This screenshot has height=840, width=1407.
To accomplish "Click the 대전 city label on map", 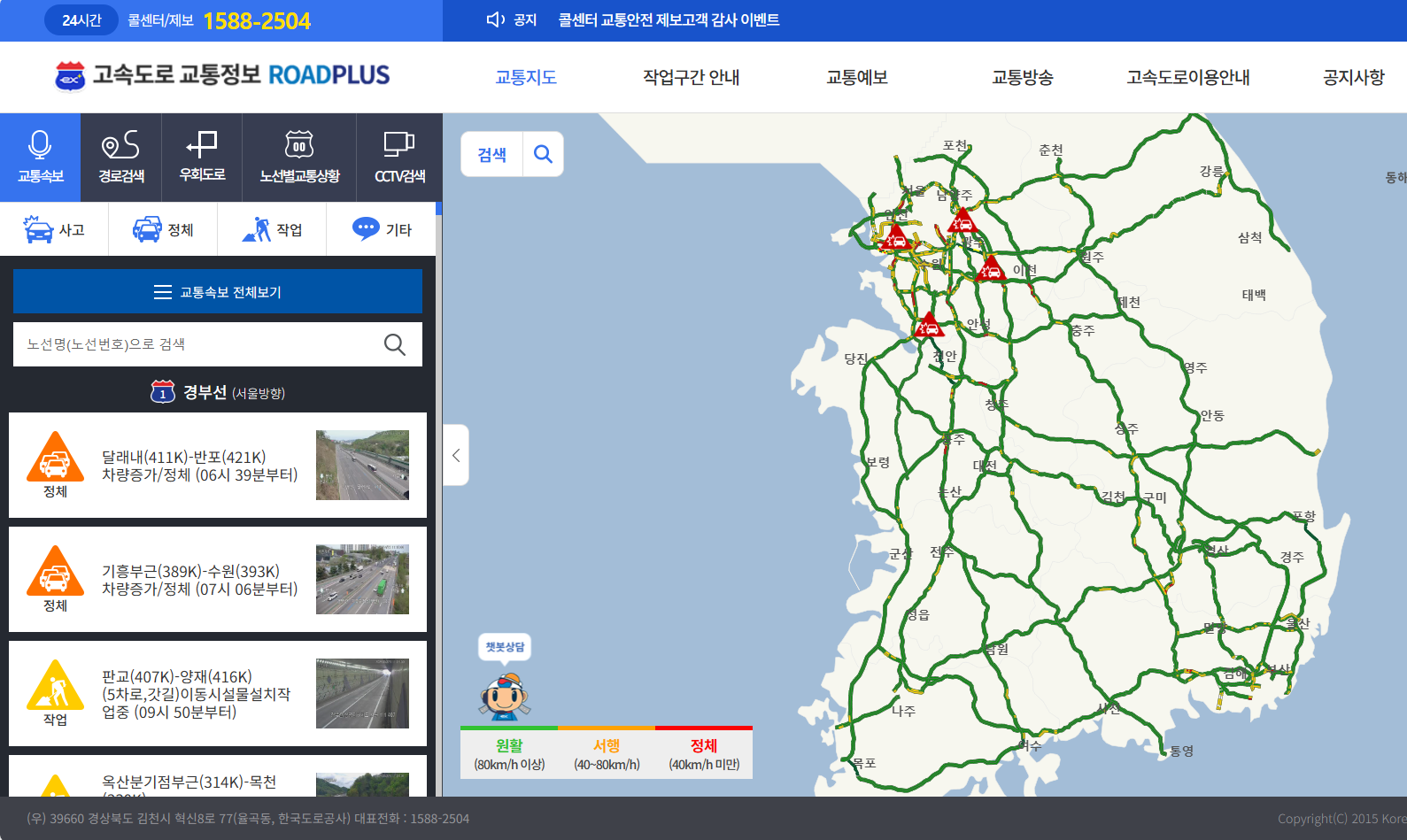I will [985, 465].
